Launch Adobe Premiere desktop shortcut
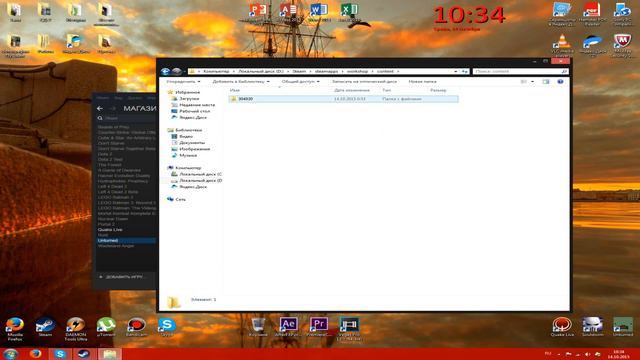The width and height of the screenshot is (640, 360). (x=319, y=327)
